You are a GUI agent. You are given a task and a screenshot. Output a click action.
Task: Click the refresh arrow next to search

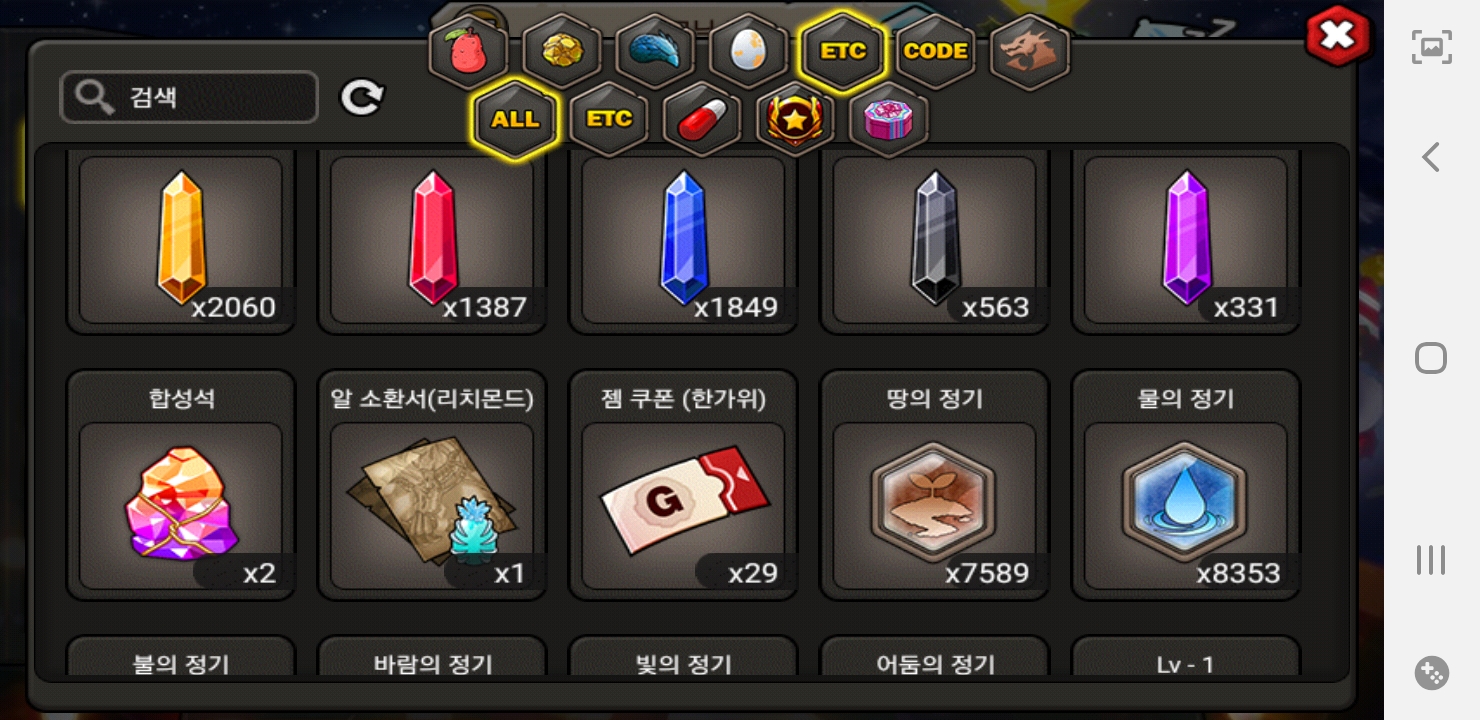[x=362, y=97]
